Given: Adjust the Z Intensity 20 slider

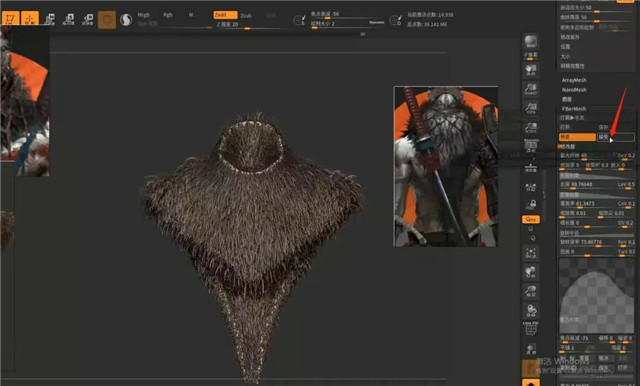Looking at the screenshot, I should 249,25.
